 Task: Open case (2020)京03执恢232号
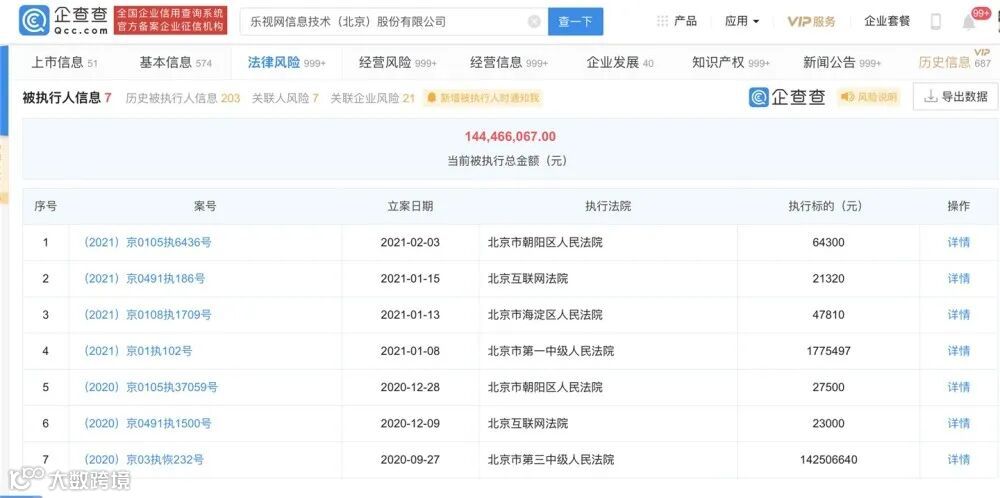point(143,460)
